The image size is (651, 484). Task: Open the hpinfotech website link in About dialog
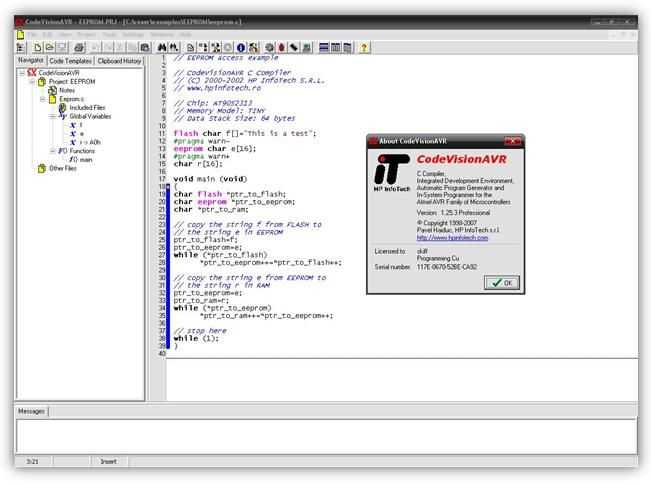pos(452,237)
